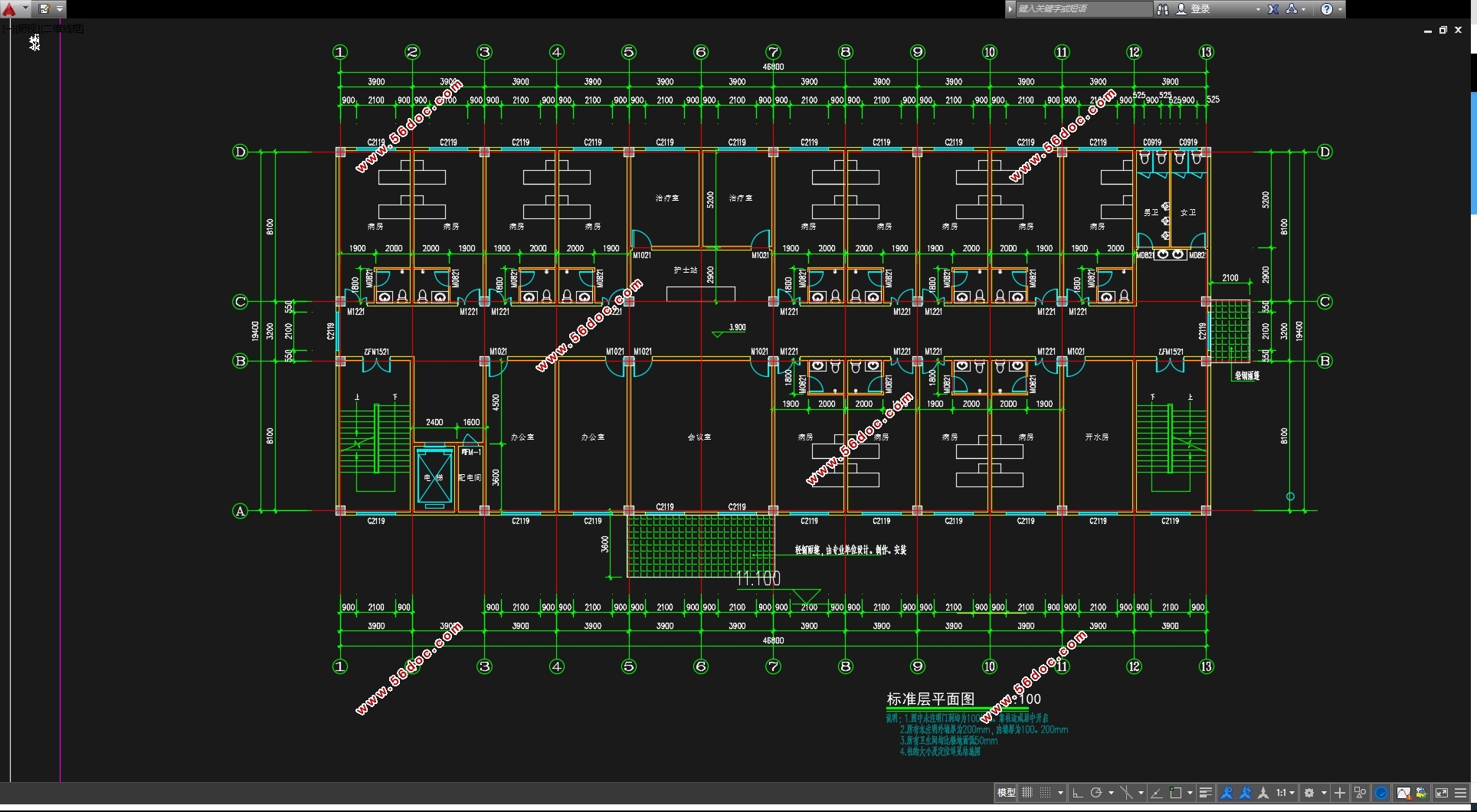Toggle isometric drafting icon
The image size is (1477, 812).
1126,793
